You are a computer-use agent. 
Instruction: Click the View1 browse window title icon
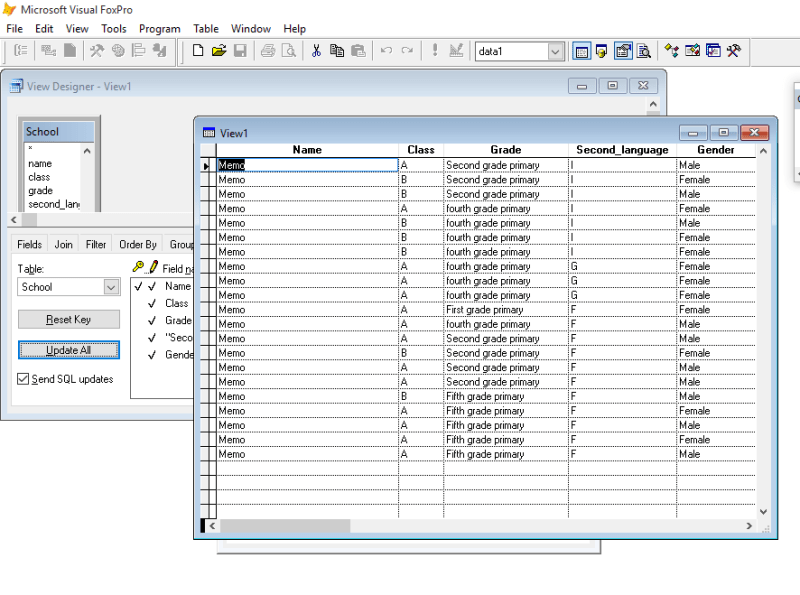(x=209, y=133)
